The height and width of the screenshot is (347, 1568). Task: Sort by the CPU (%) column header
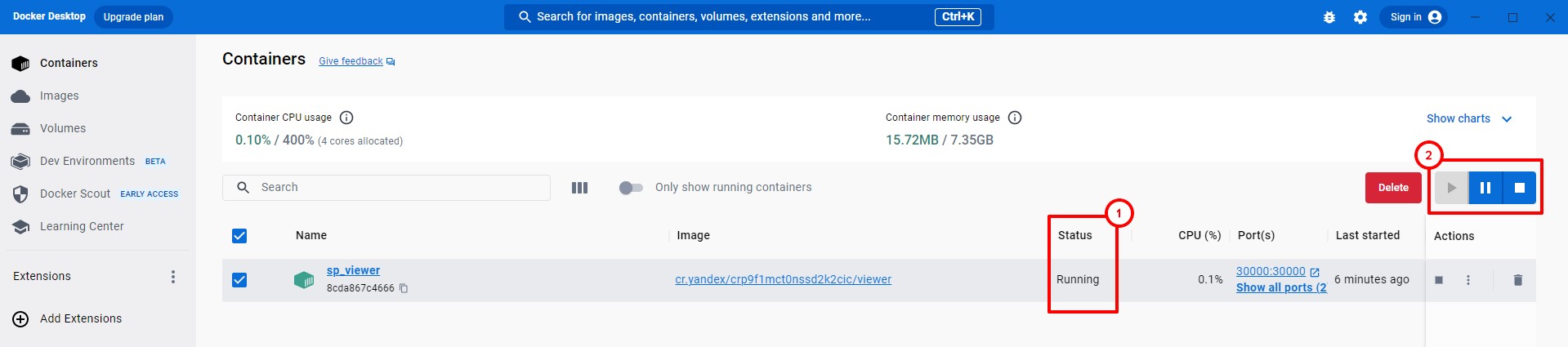coord(1199,235)
